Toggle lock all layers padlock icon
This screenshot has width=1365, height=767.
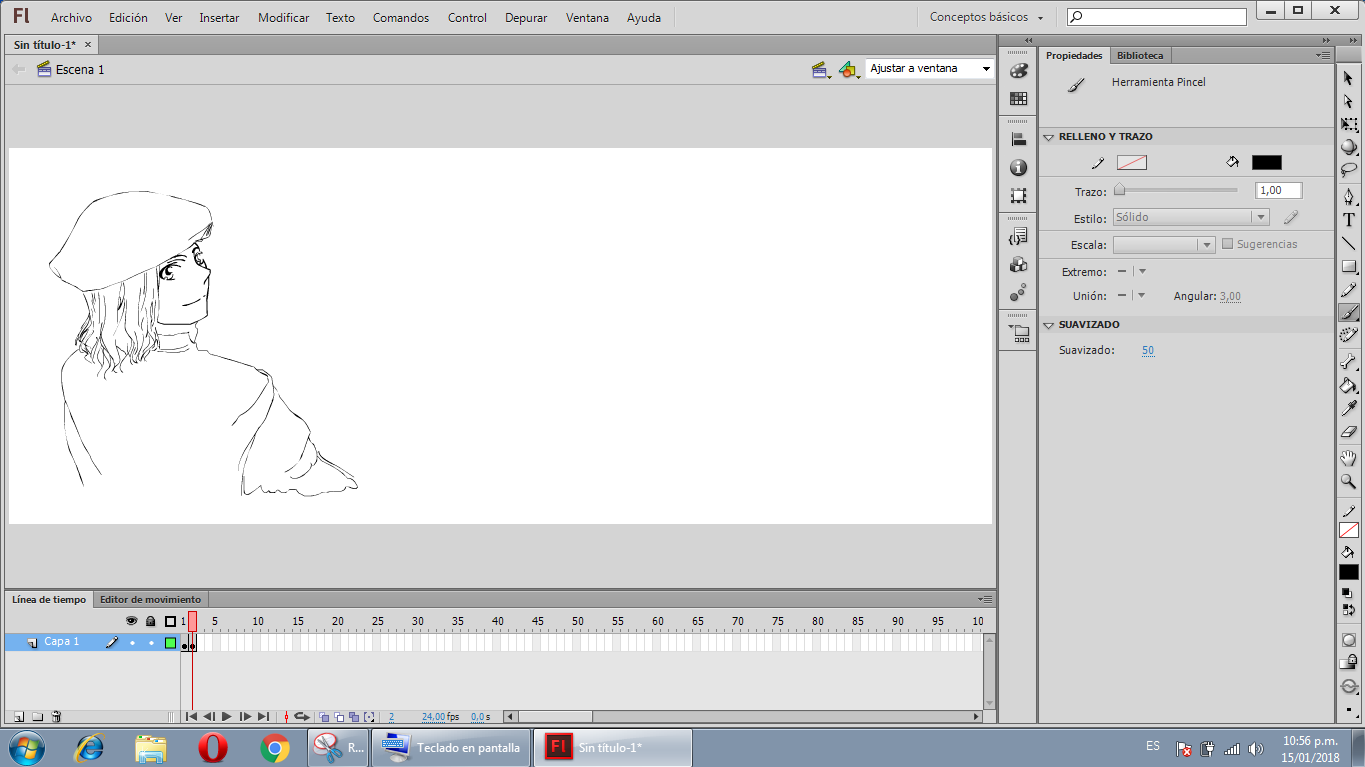151,621
